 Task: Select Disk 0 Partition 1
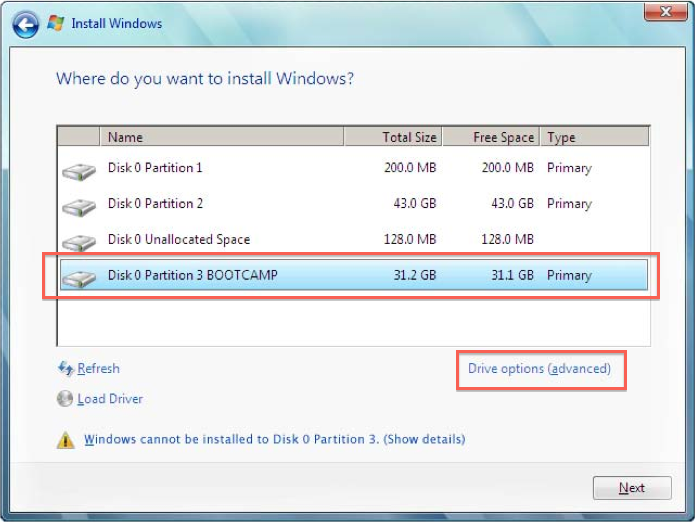[x=353, y=168]
